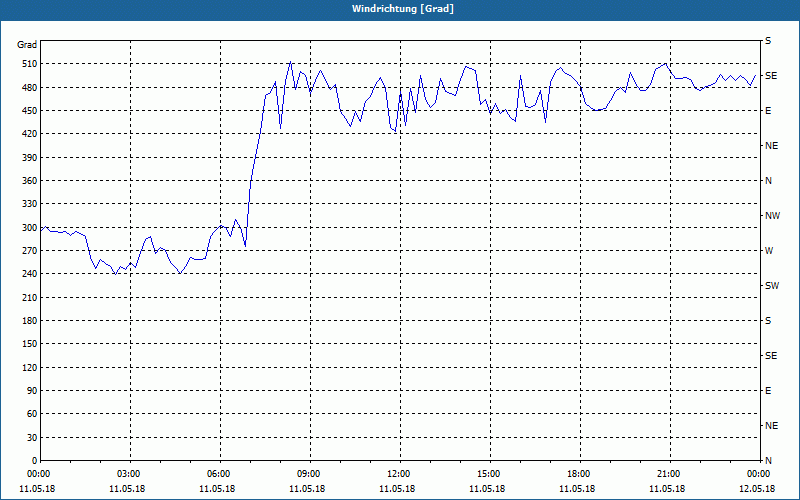Click the 11.05.18 date under 21:00
This screenshot has width=800, height=500.
(x=667, y=489)
